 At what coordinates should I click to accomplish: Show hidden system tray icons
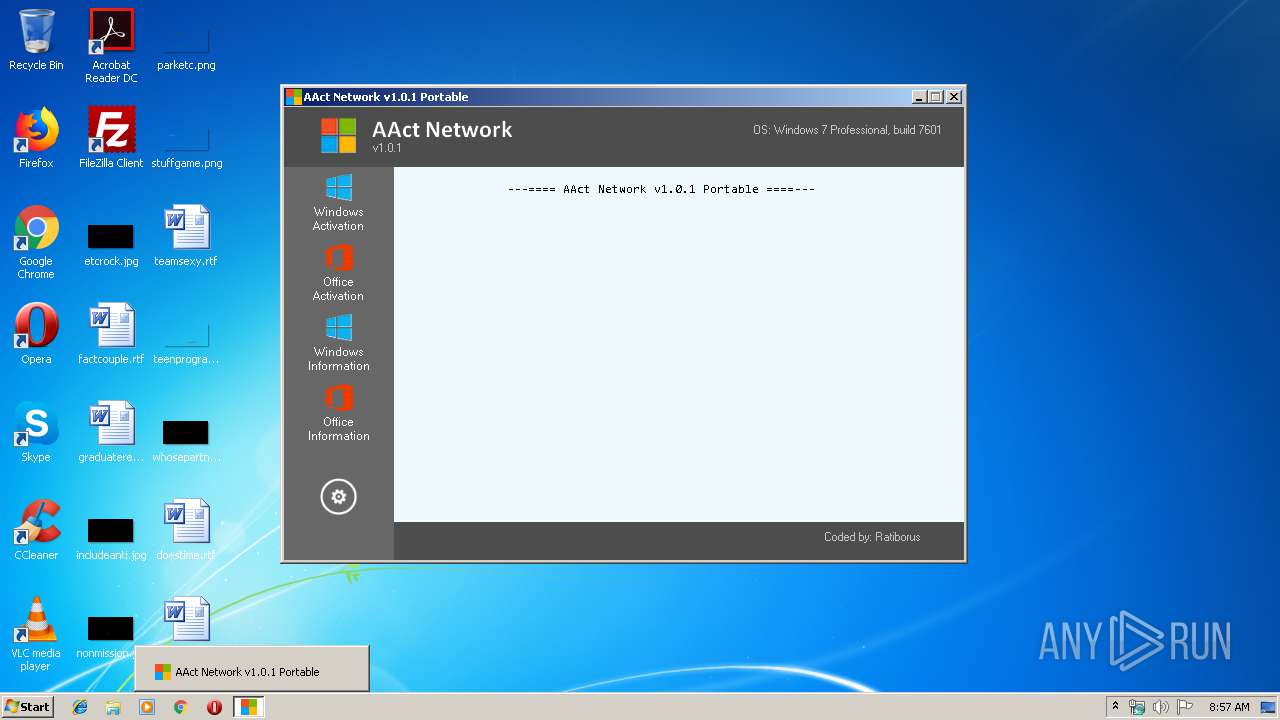pos(1115,707)
